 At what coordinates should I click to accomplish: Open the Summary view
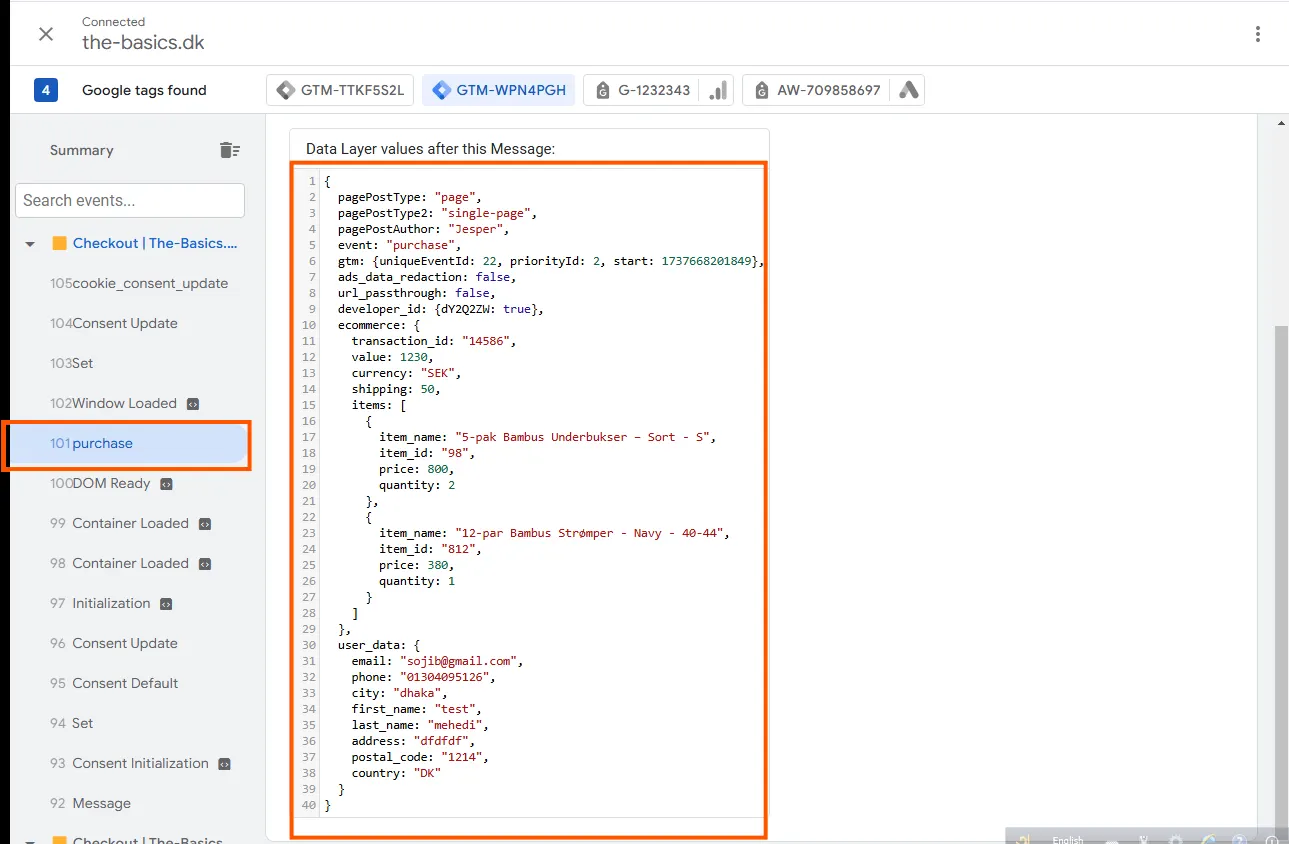(x=82, y=150)
